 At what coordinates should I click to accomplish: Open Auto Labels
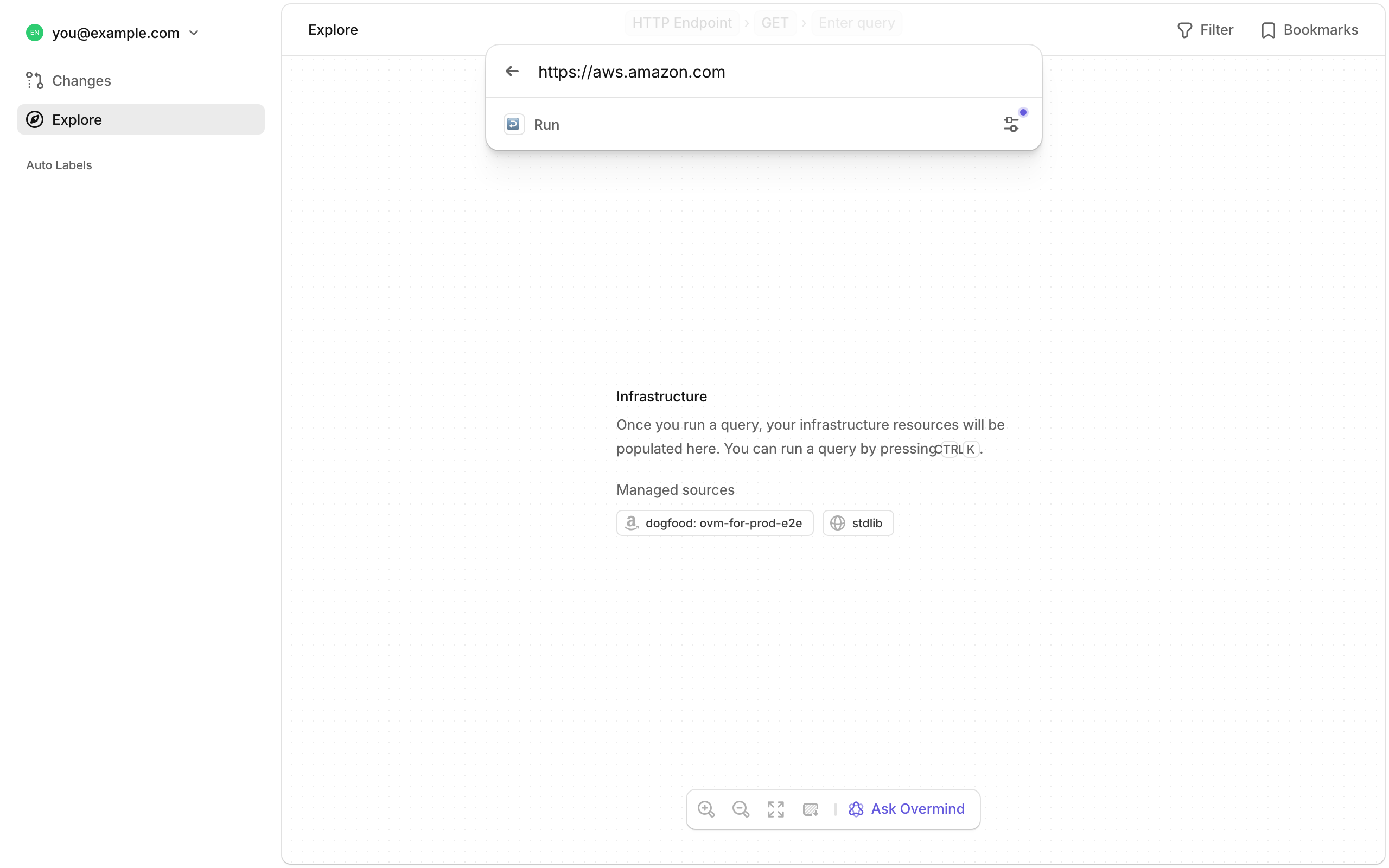click(x=59, y=165)
